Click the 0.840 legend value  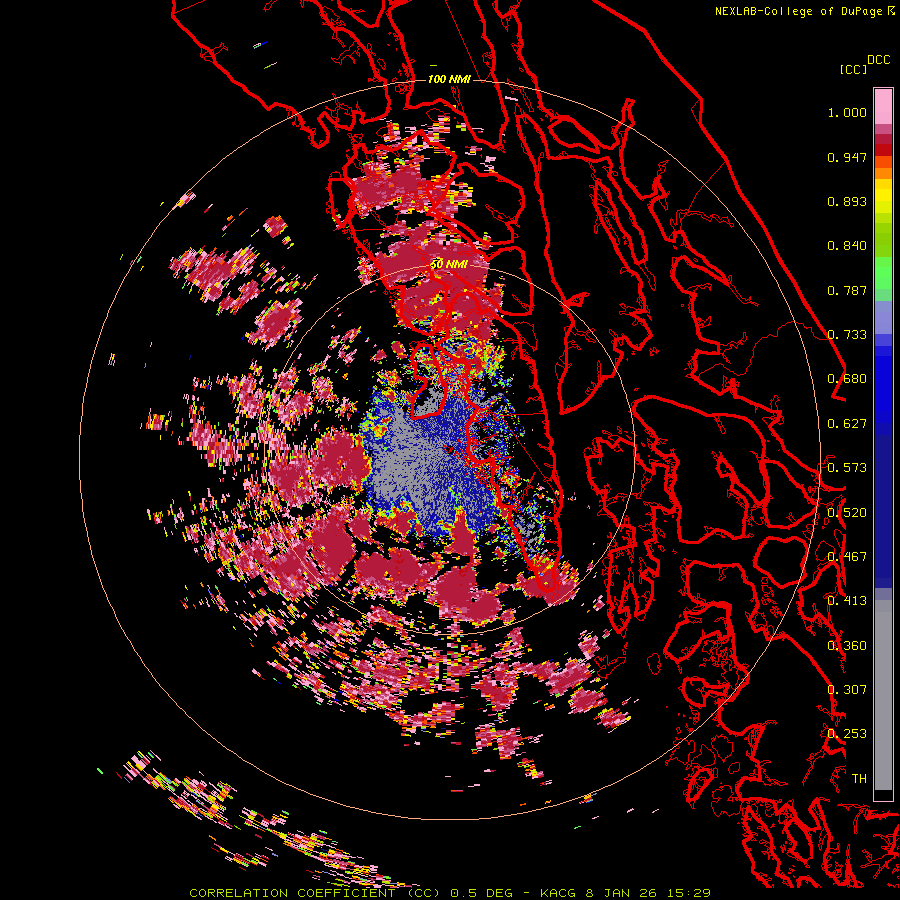pos(847,246)
